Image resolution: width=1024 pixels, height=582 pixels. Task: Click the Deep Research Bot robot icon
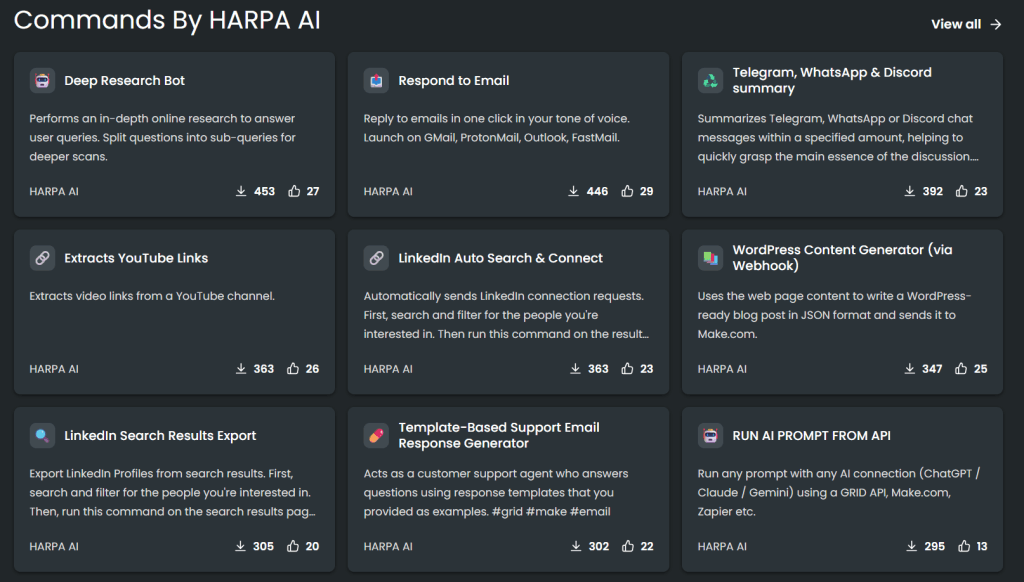pos(42,80)
